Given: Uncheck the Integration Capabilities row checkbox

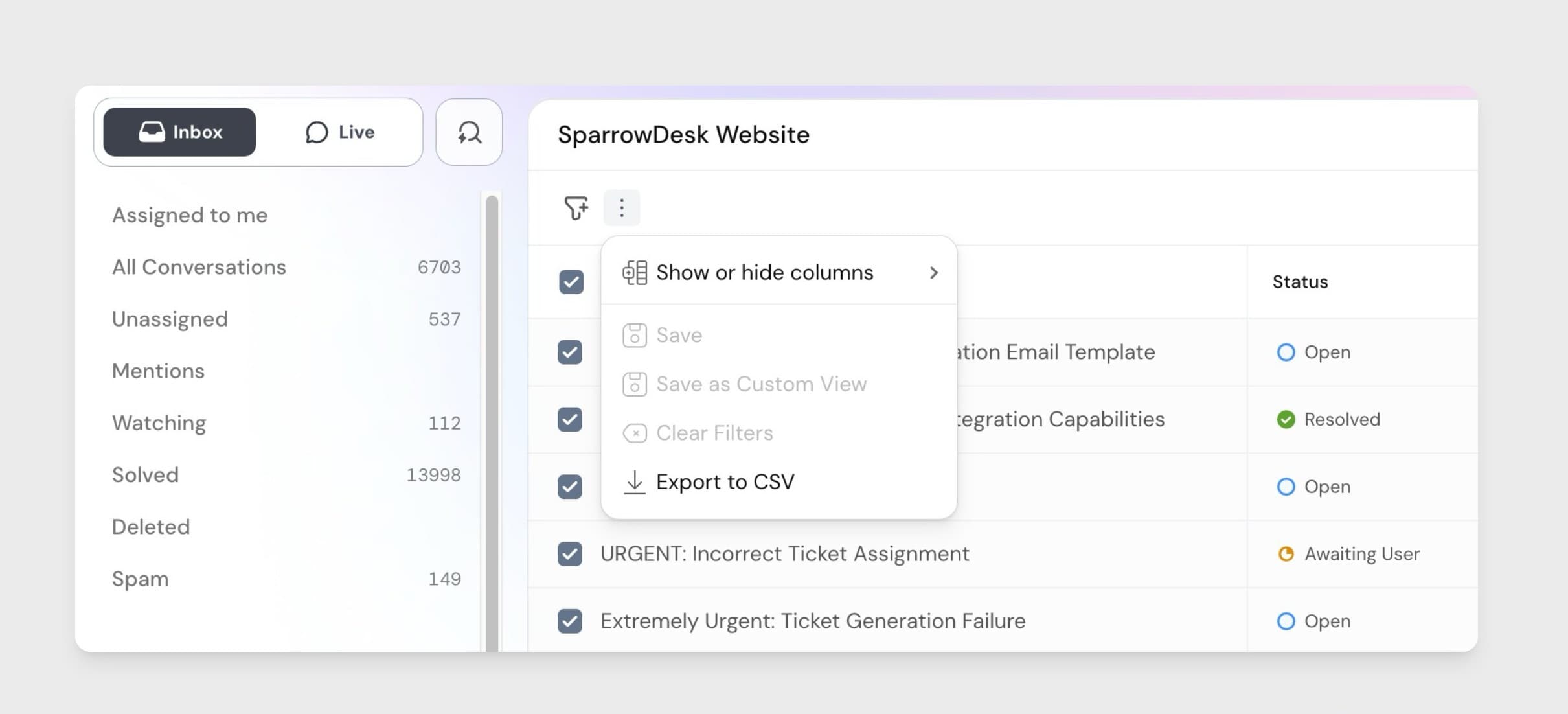Looking at the screenshot, I should click(x=570, y=420).
